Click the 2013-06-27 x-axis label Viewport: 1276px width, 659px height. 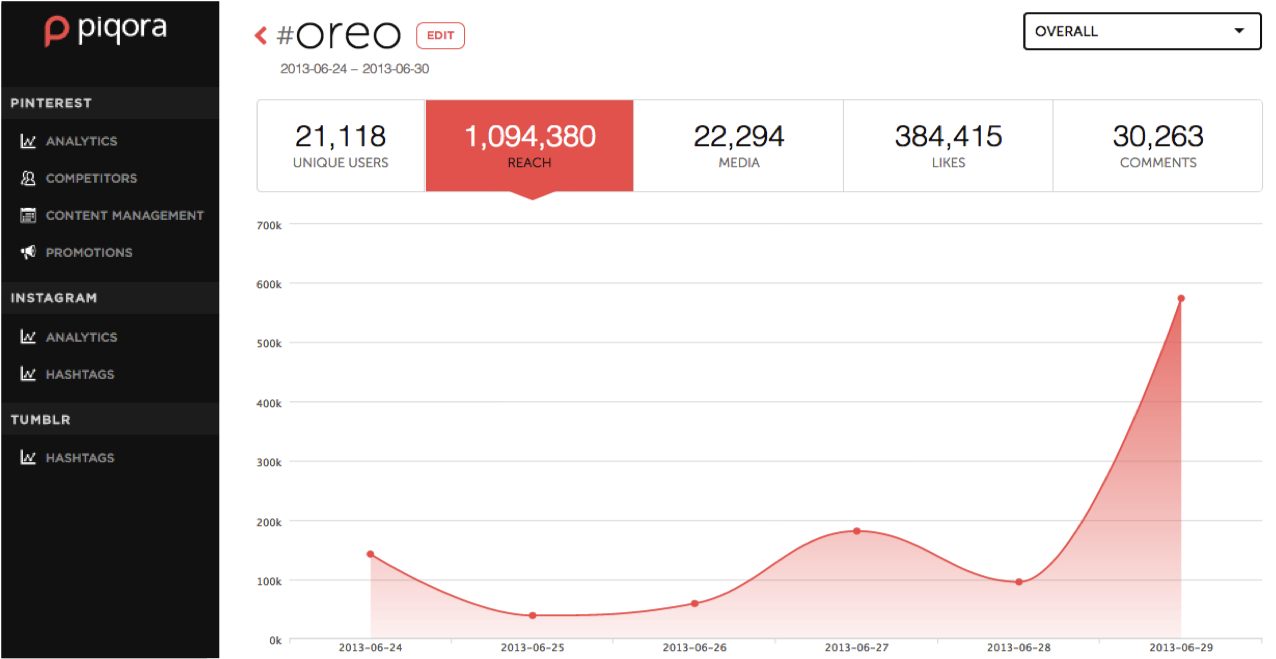[857, 648]
